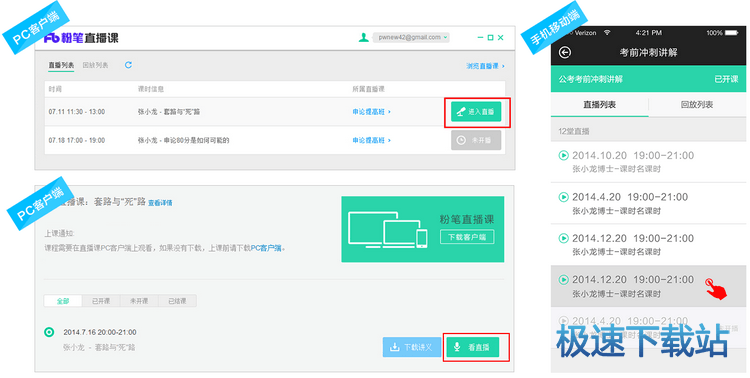Open 浏览直播课 link
This screenshot has width=750, height=378.
pyautogui.click(x=485, y=66)
